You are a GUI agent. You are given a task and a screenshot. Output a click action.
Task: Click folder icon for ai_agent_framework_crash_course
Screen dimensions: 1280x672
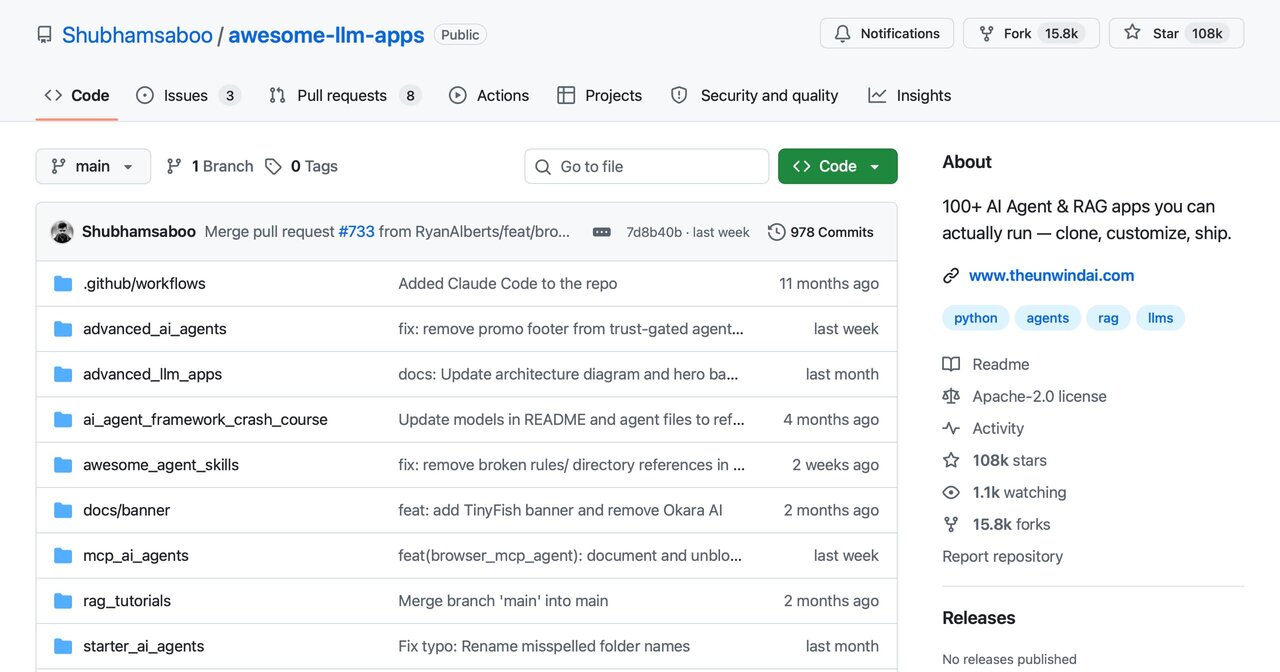(63, 419)
